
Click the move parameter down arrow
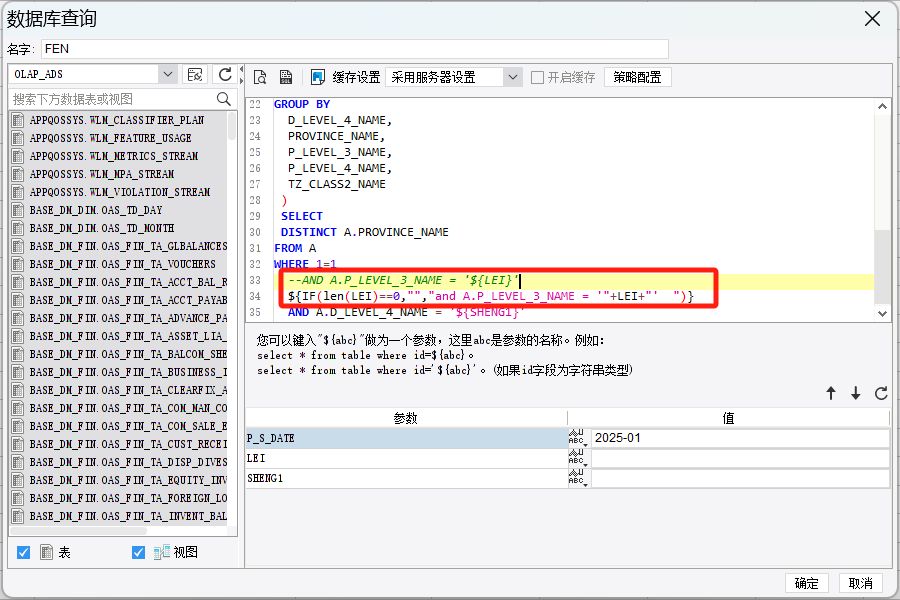[856, 393]
